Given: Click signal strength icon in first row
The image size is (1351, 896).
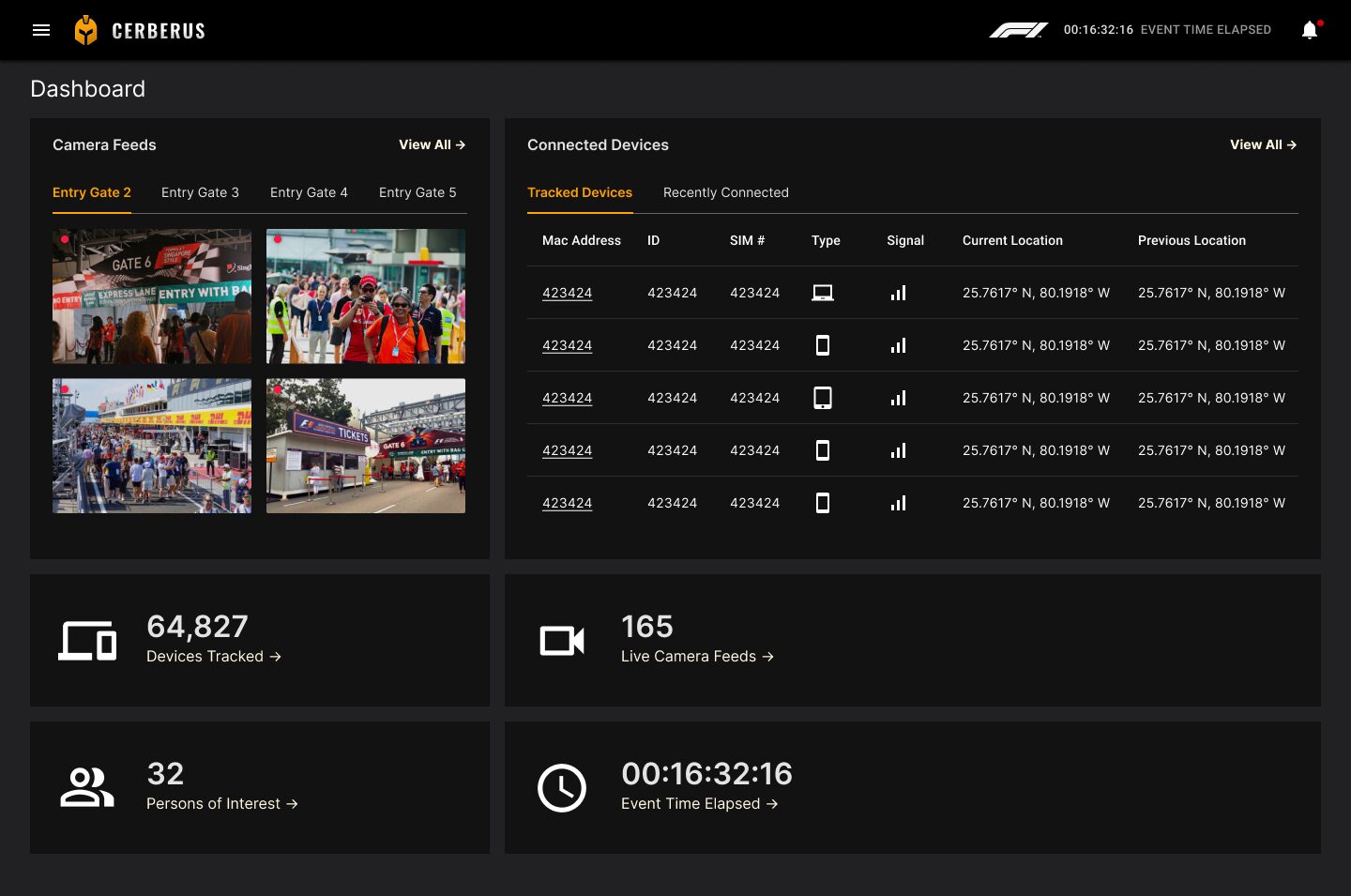Looking at the screenshot, I should (x=898, y=293).
